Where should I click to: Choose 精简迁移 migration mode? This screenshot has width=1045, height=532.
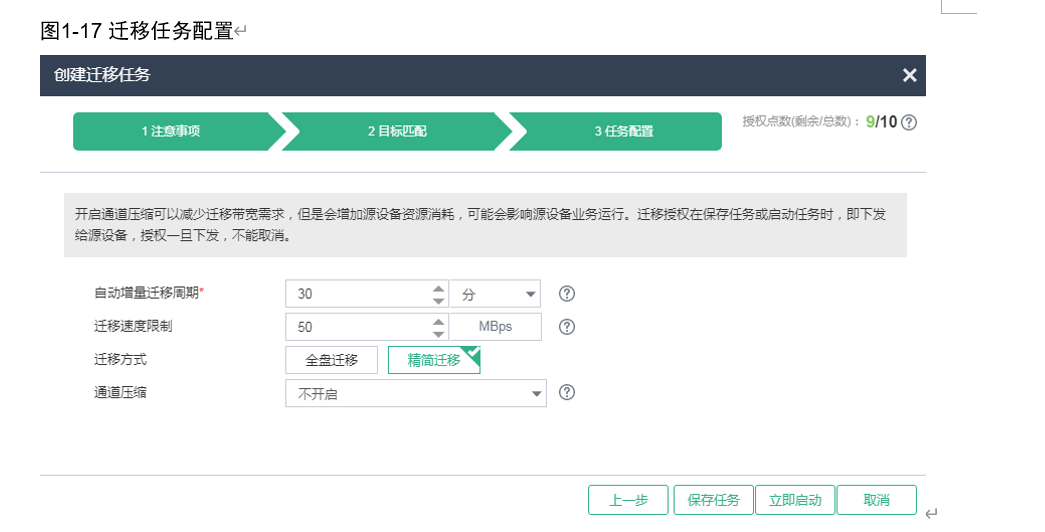pos(434,360)
